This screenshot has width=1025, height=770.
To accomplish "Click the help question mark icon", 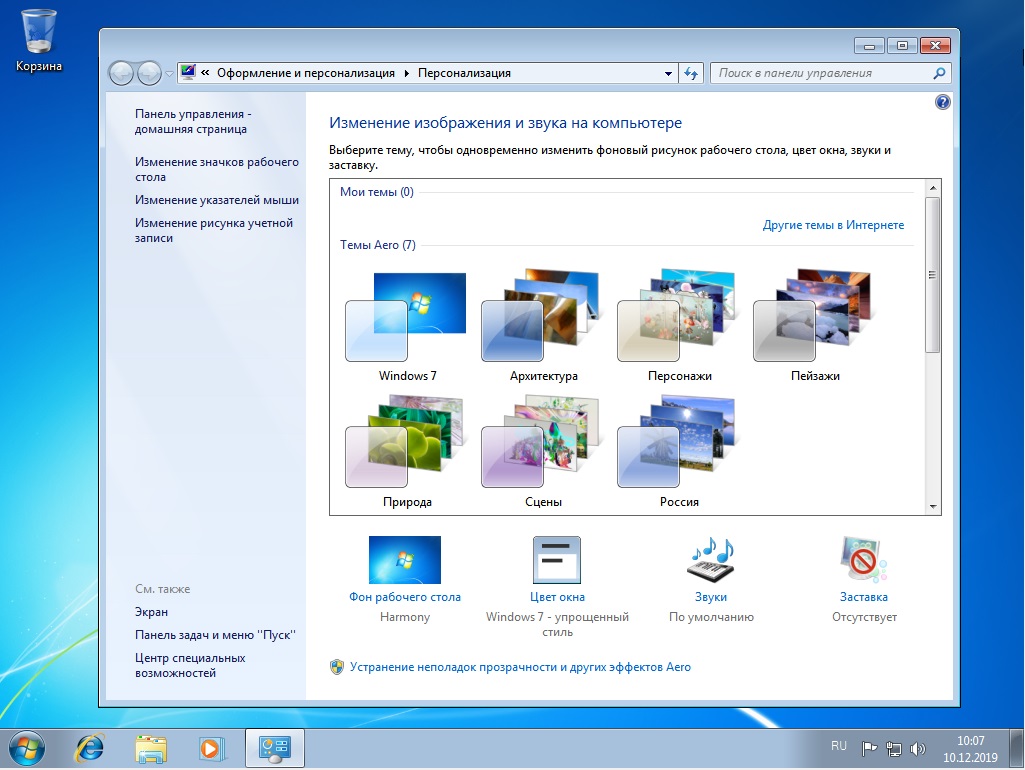I will [942, 102].
